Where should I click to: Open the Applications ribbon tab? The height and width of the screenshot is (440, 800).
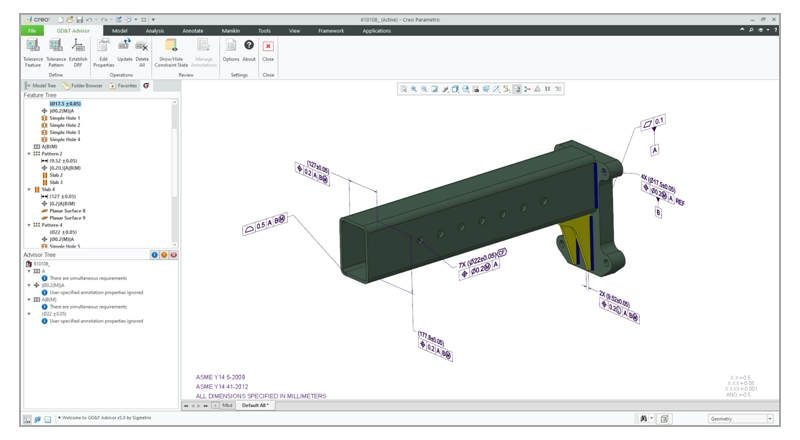pos(377,31)
